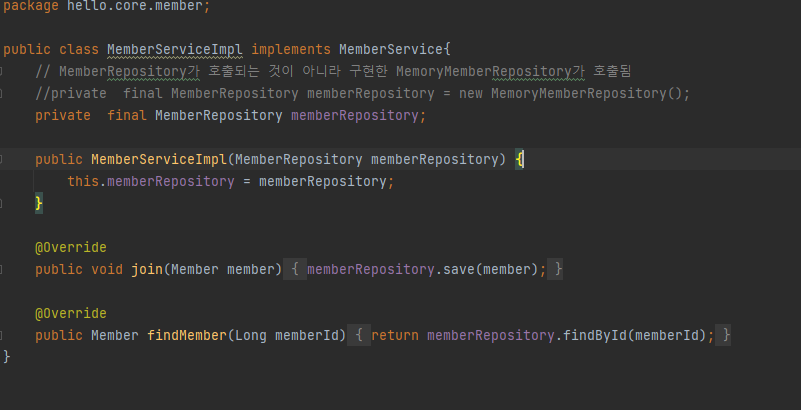Image resolution: width=801 pixels, height=410 pixels.
Task: Click memberRepository in the join method body
Action: pyautogui.click(x=370, y=269)
